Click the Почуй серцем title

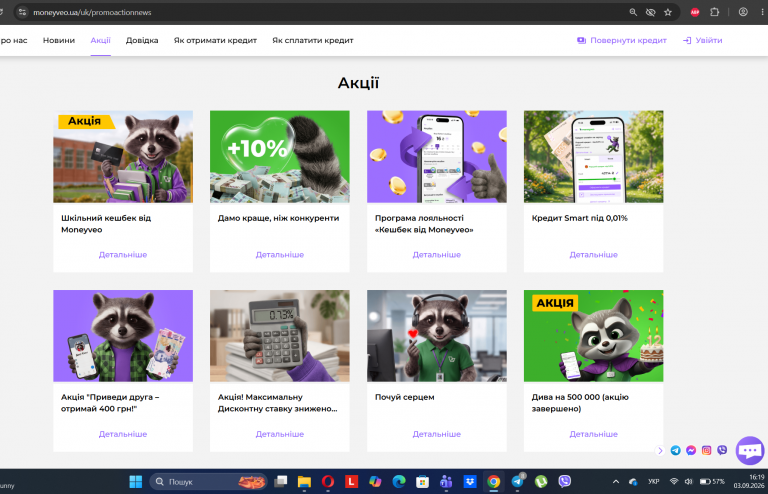point(404,397)
